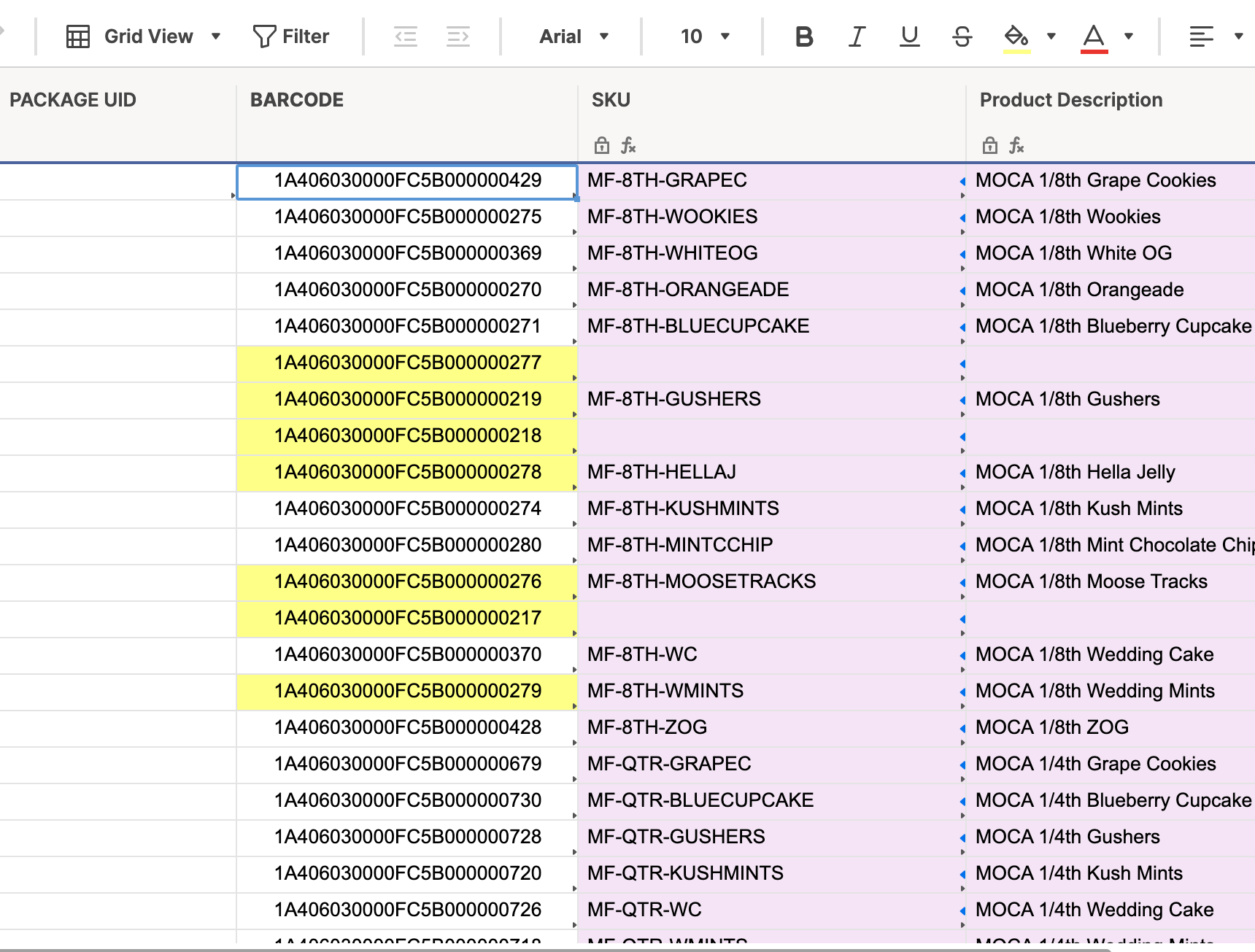Select SKU cell MF-QTR-KUSHMINTS
Image resolution: width=1255 pixels, height=952 pixels.
[772, 874]
